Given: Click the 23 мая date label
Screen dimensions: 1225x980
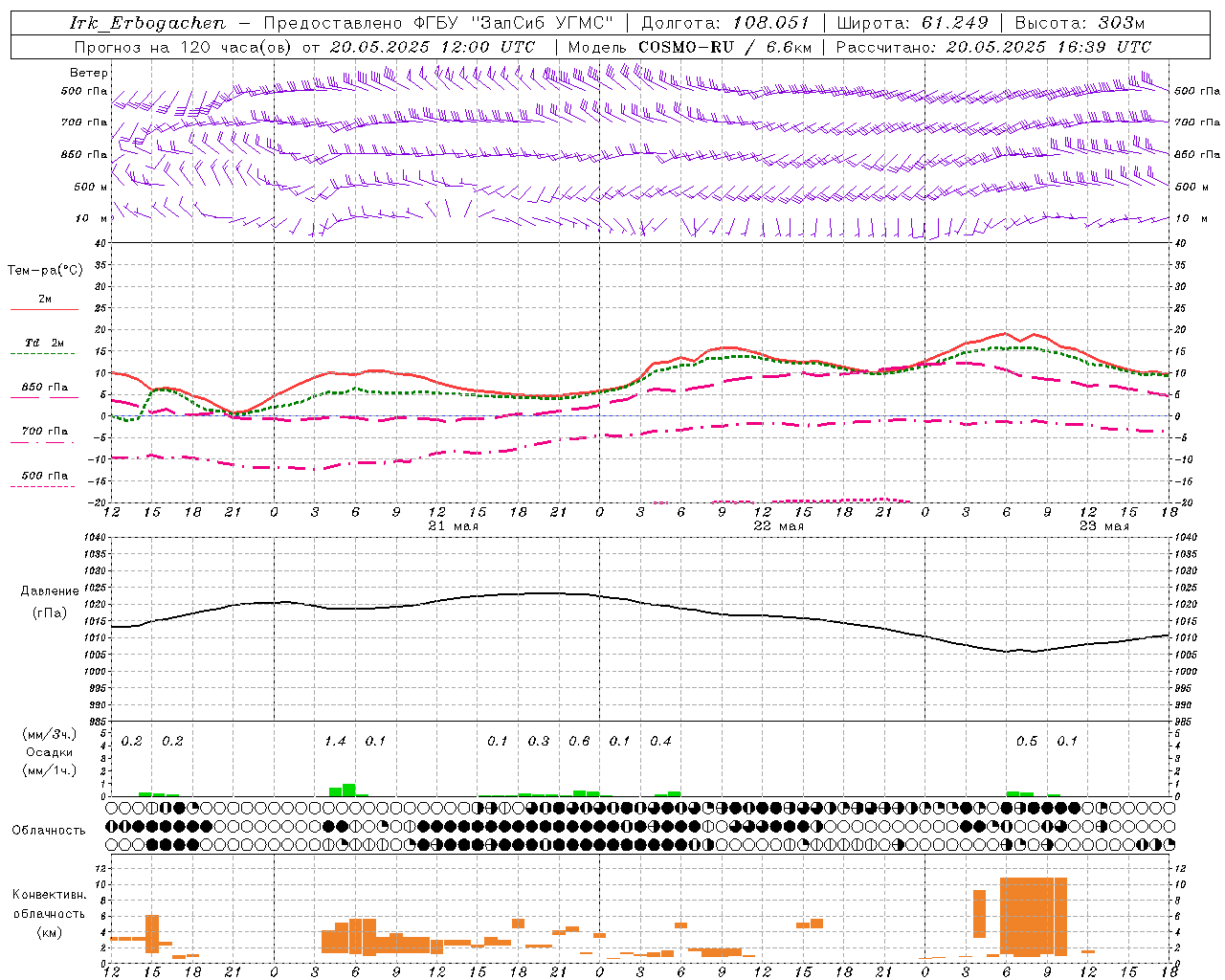Looking at the screenshot, I should point(1103,526).
